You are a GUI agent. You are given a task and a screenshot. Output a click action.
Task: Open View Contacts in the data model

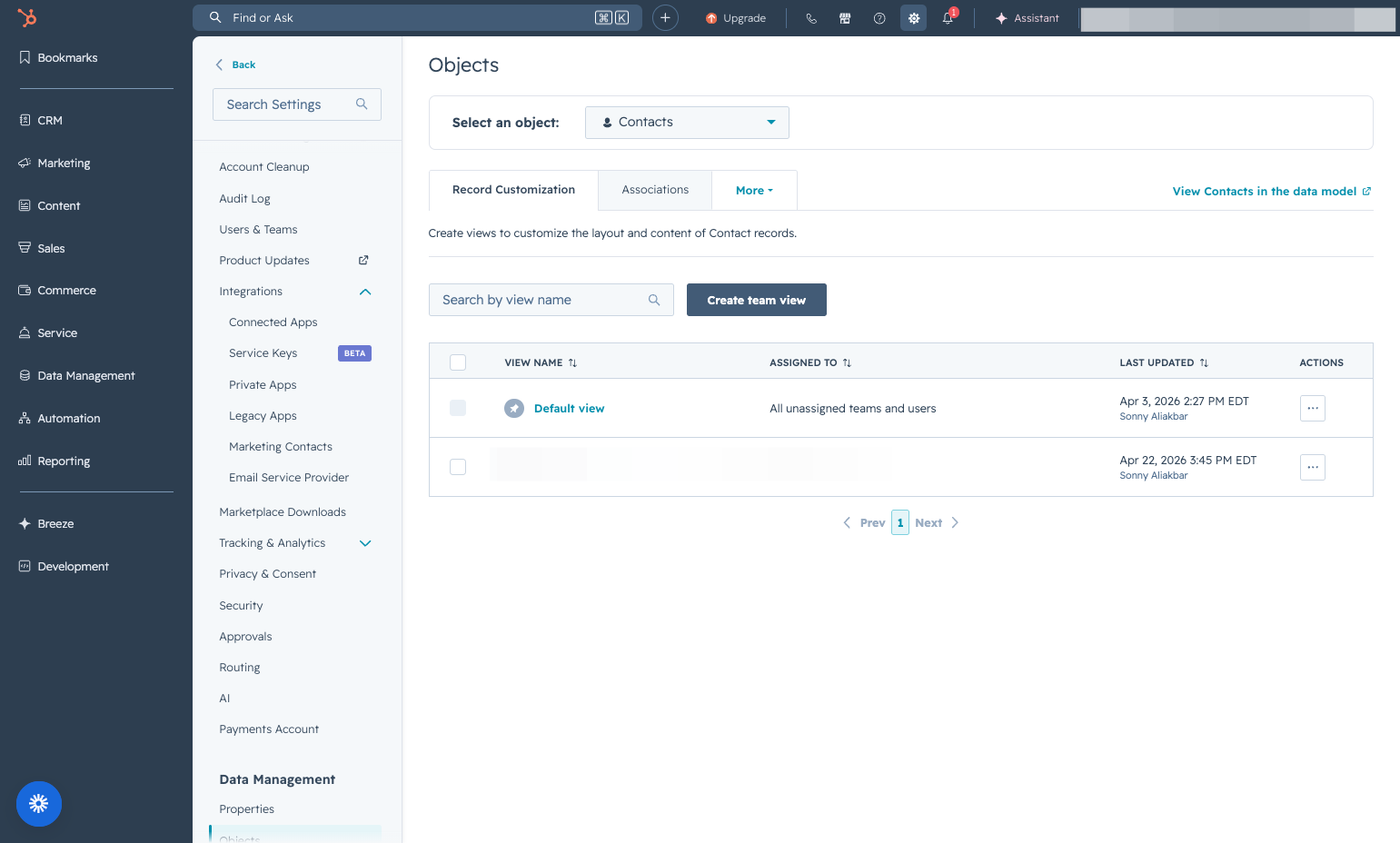(1272, 192)
